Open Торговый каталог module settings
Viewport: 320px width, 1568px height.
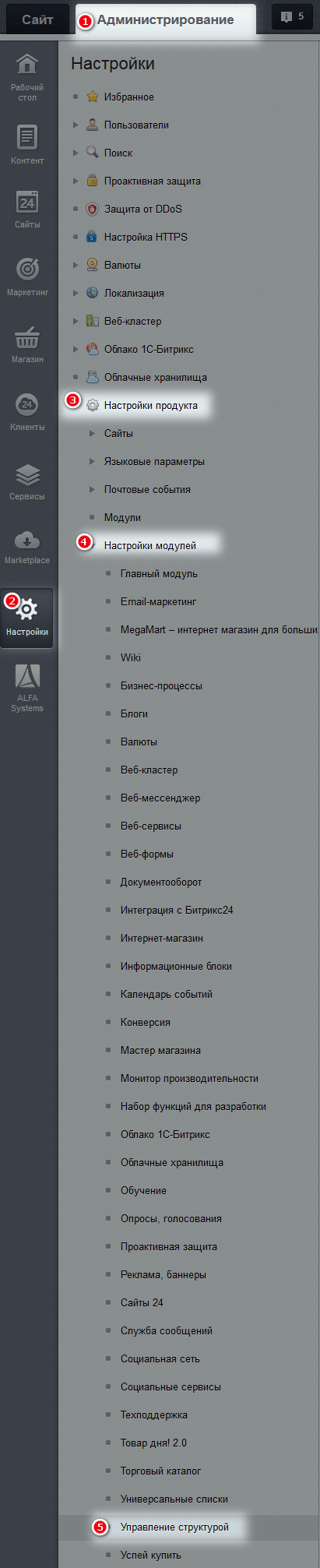pos(160,1471)
